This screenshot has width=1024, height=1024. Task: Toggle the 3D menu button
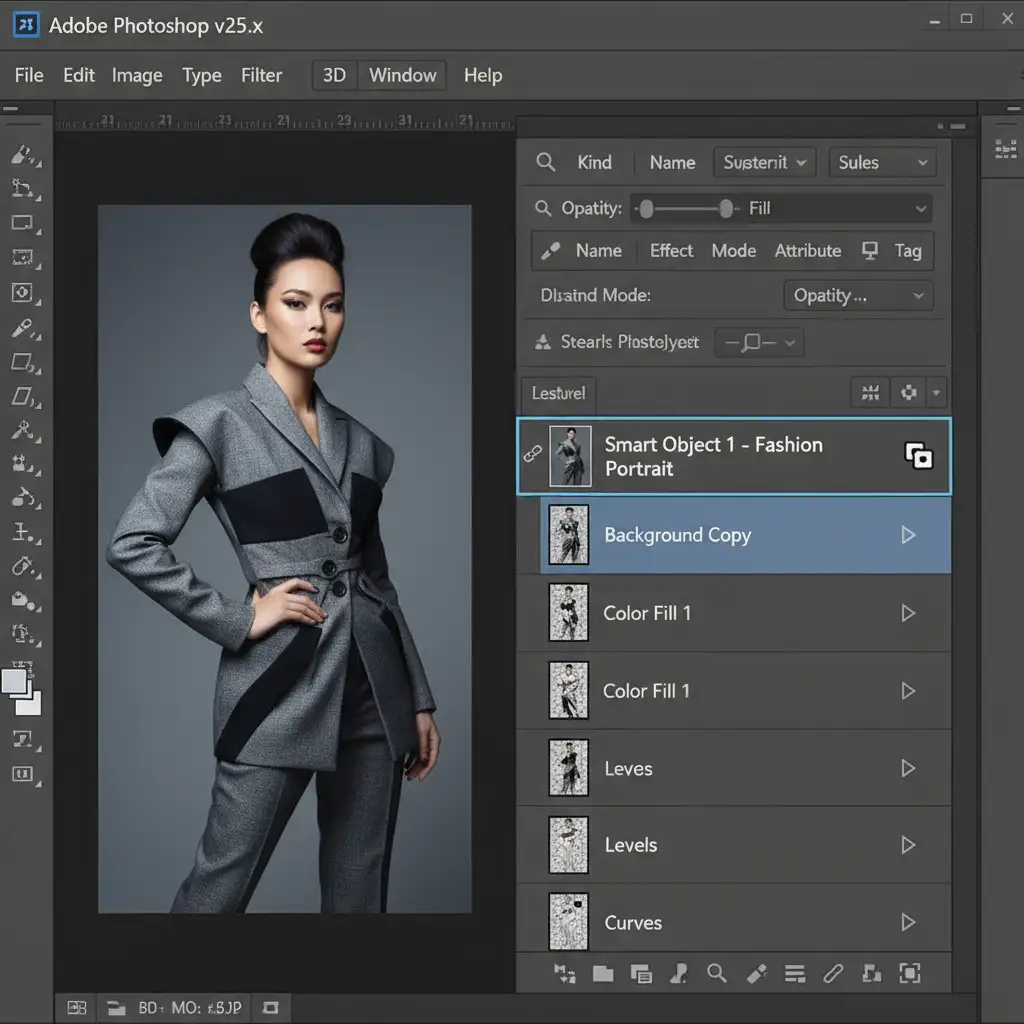(x=334, y=76)
